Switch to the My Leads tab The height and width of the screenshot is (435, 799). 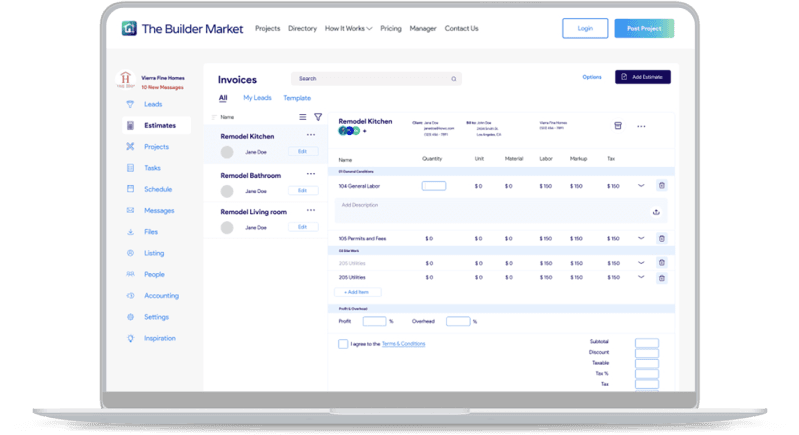pos(257,98)
